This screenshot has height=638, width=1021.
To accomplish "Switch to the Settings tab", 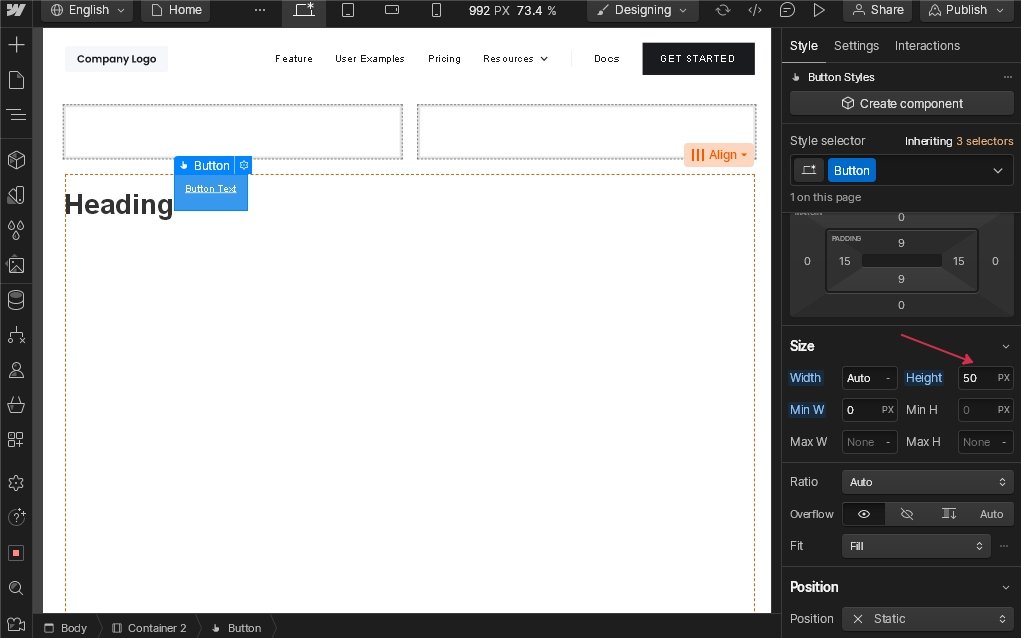I will (856, 46).
